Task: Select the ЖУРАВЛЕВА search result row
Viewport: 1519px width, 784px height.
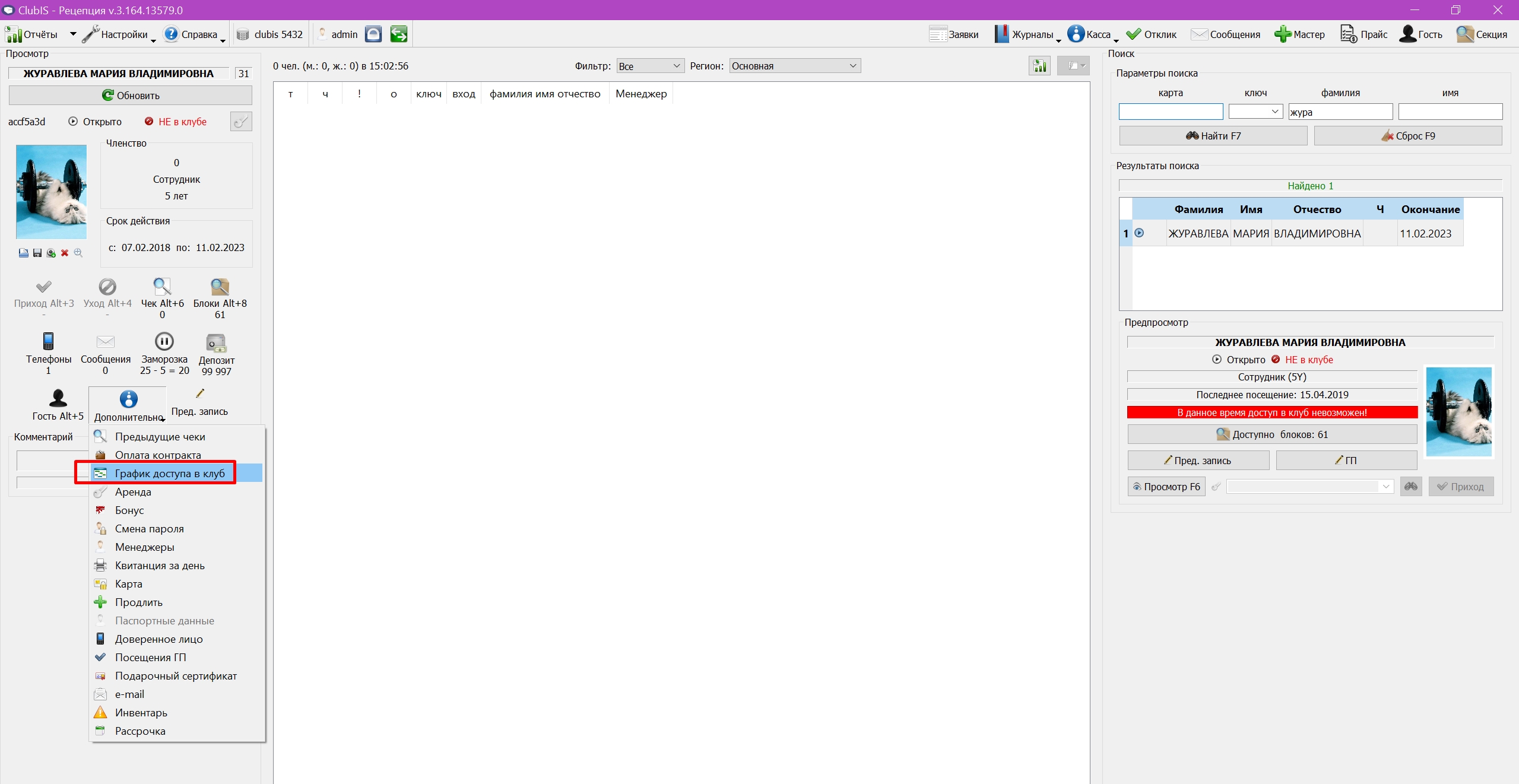Action: point(1291,233)
